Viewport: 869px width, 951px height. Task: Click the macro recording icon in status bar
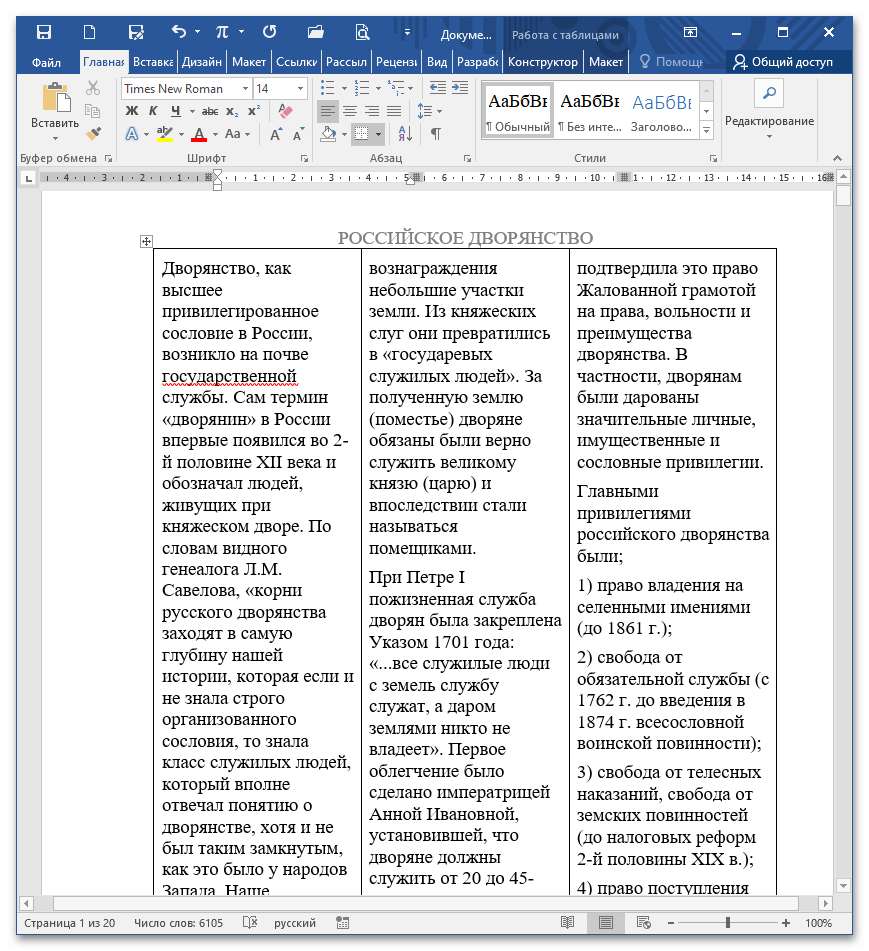click(x=343, y=922)
